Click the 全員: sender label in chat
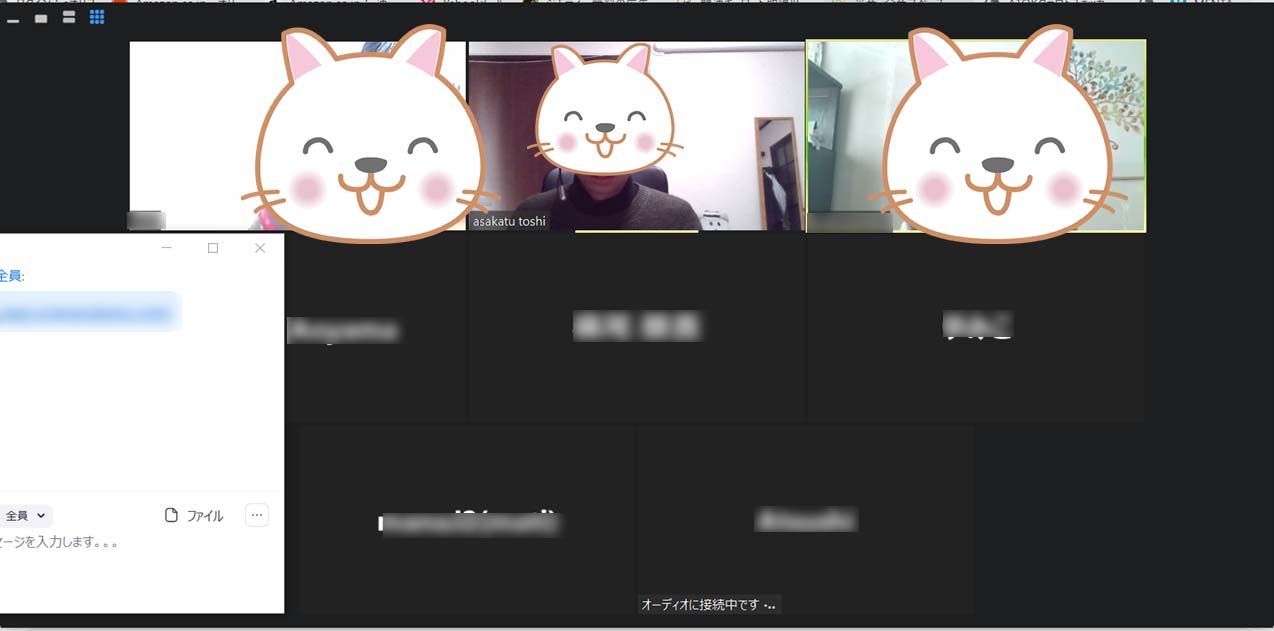The image size is (1274, 631). point(12,276)
